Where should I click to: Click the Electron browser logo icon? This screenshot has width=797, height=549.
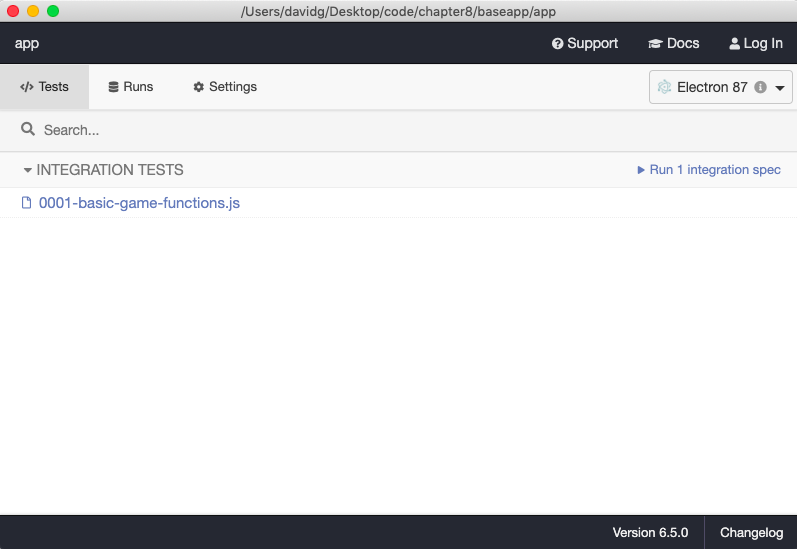pyautogui.click(x=664, y=87)
